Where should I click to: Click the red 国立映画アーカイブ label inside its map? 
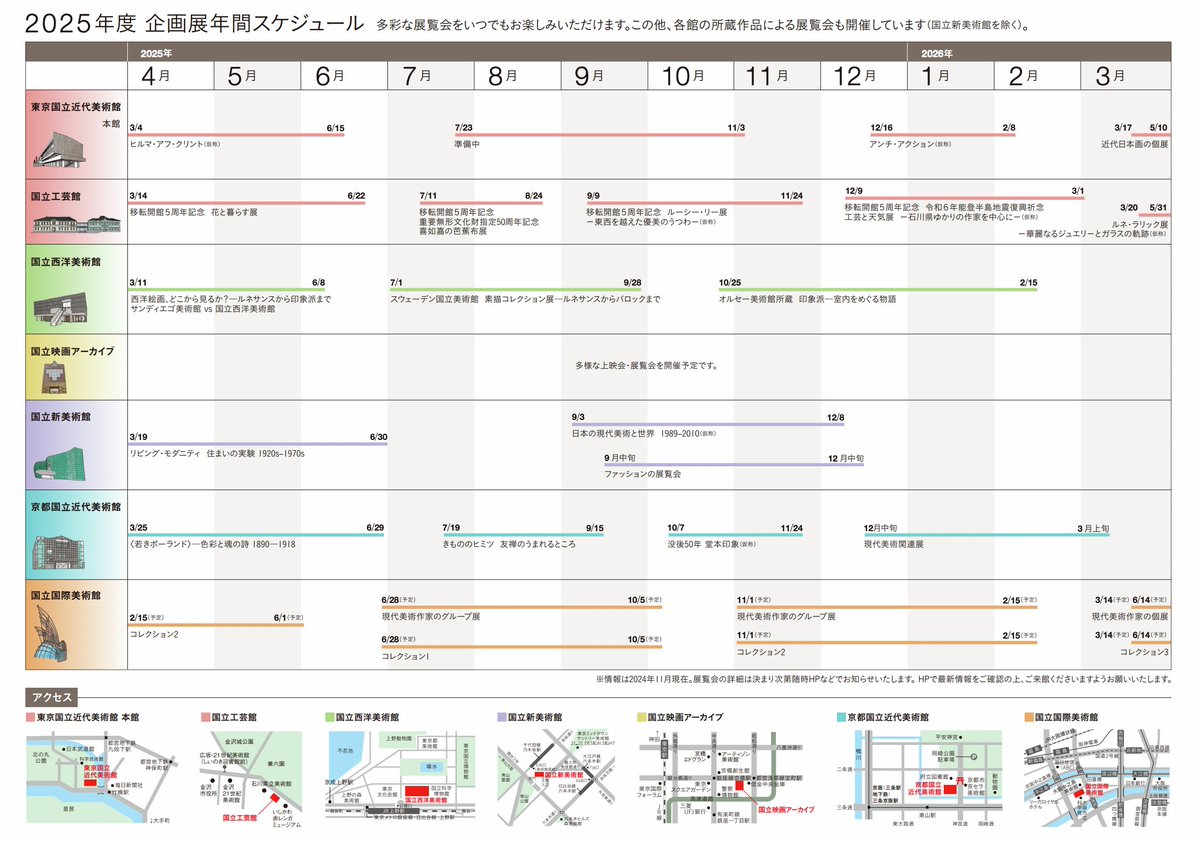point(784,808)
